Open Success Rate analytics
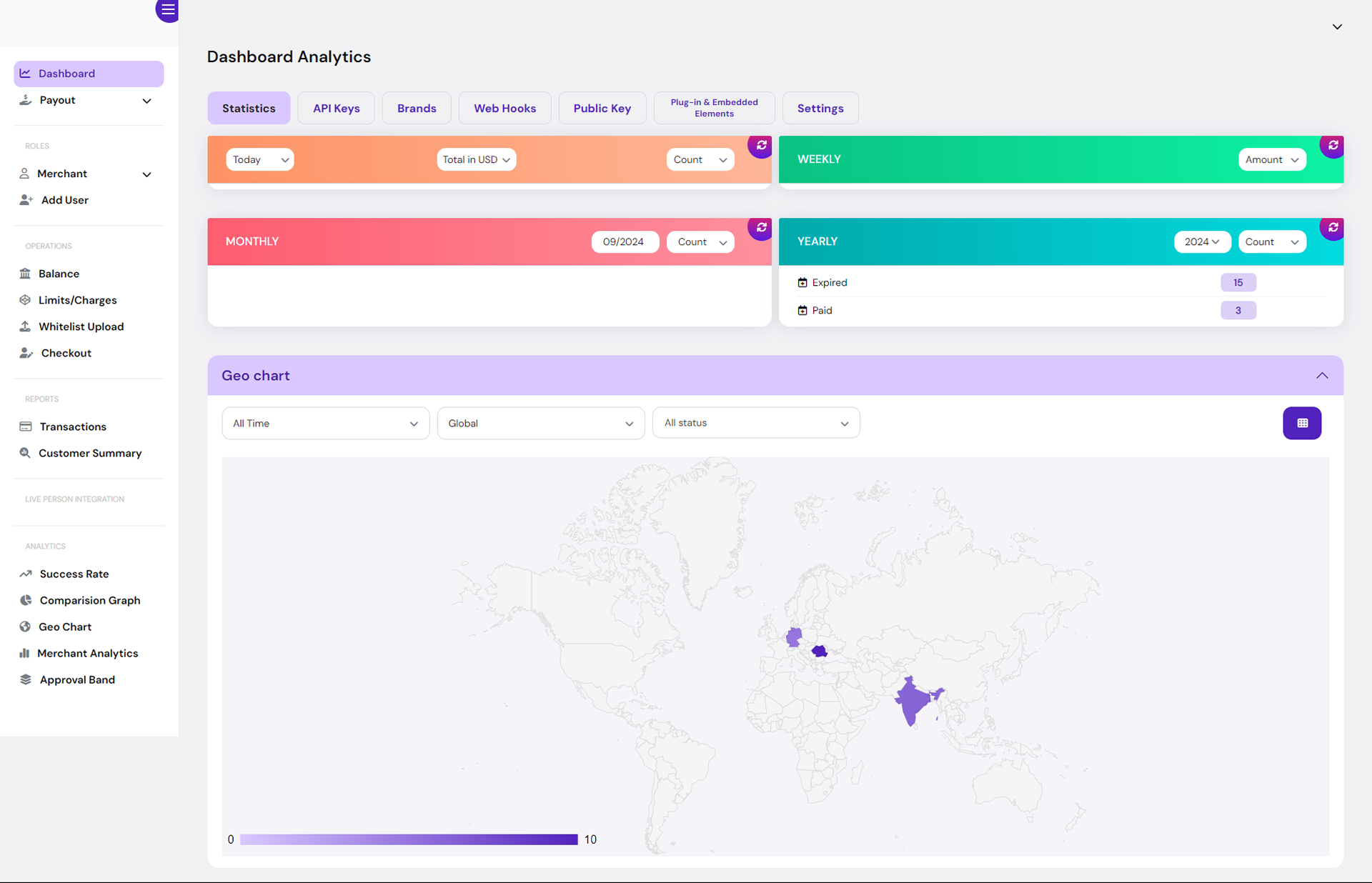 pos(74,574)
